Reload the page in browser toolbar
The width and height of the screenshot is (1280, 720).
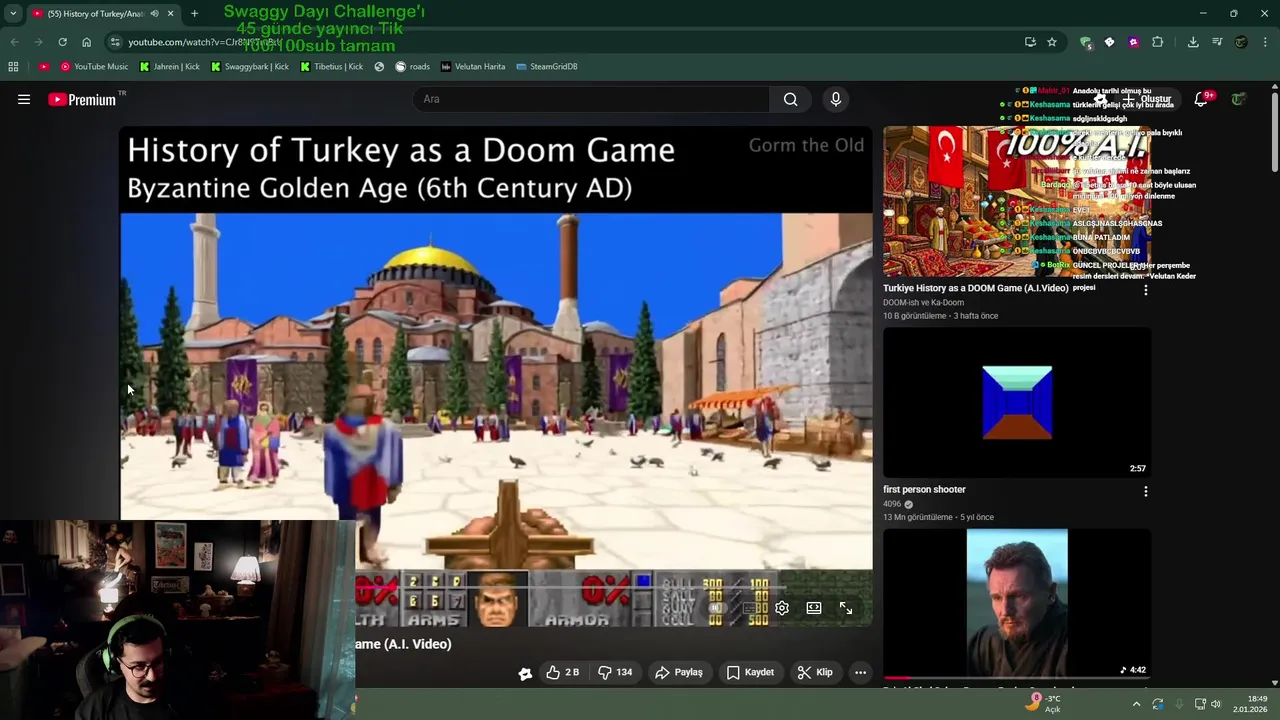pos(62,42)
